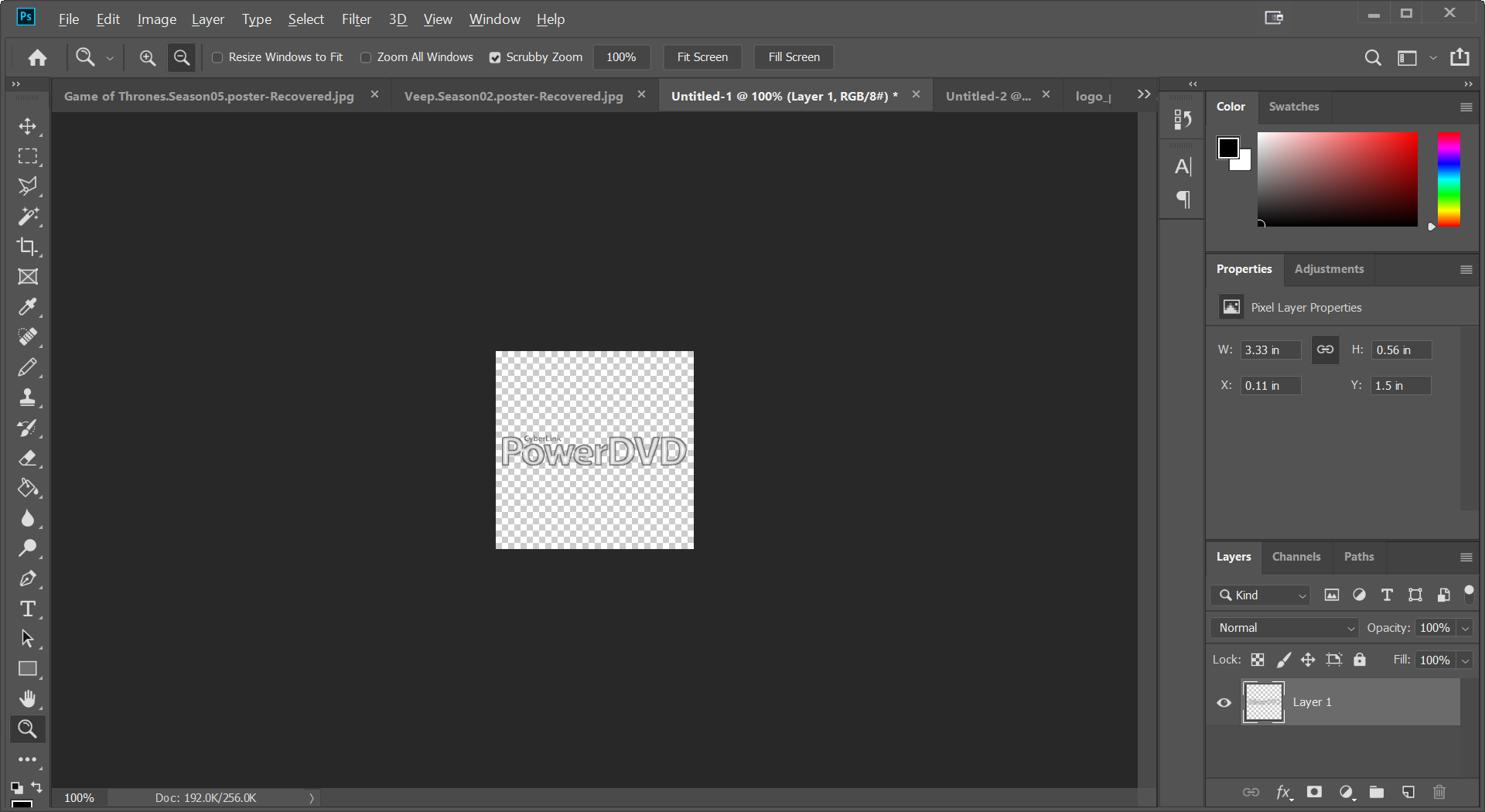Add a layer style via fx icon
Screen dimensions: 1485x812
pos(1284,792)
